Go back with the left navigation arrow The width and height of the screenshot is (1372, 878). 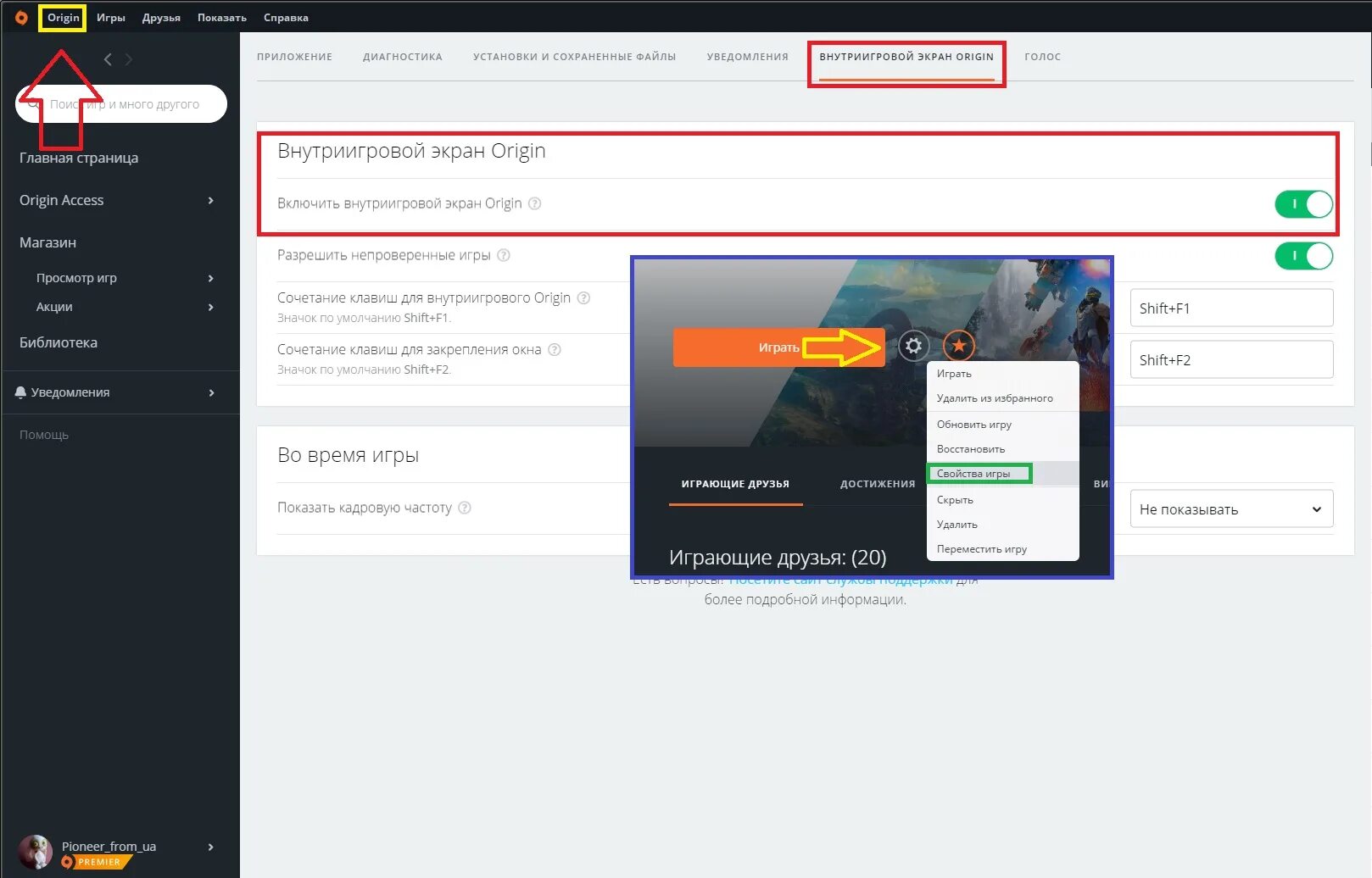[x=108, y=59]
